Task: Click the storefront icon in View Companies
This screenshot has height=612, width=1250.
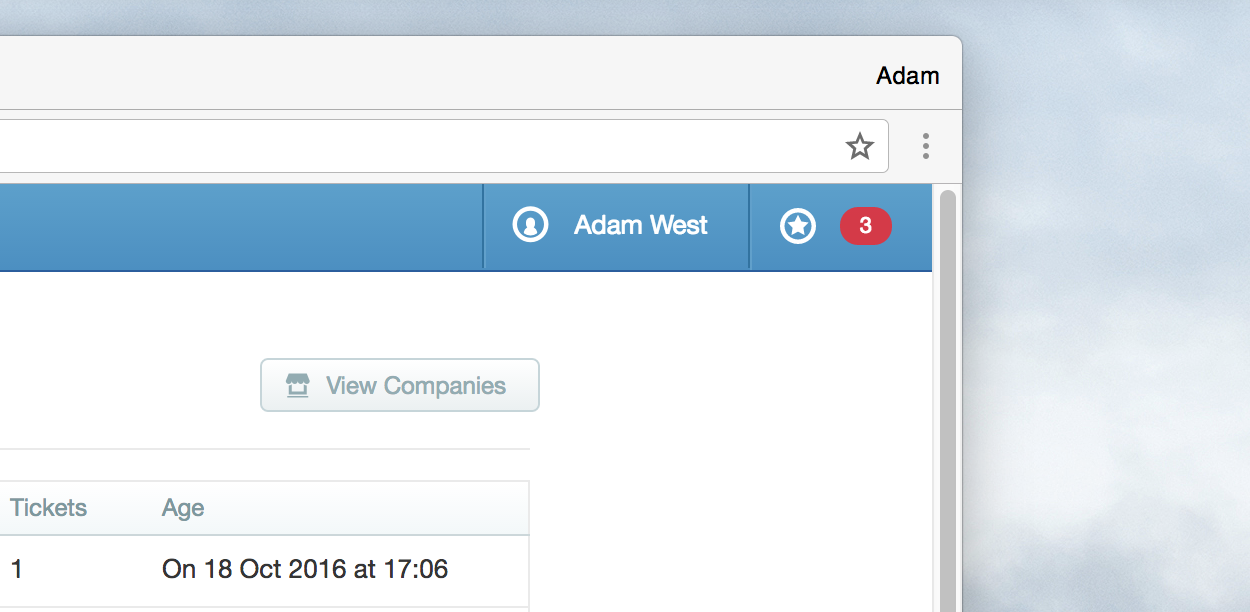Action: (297, 385)
